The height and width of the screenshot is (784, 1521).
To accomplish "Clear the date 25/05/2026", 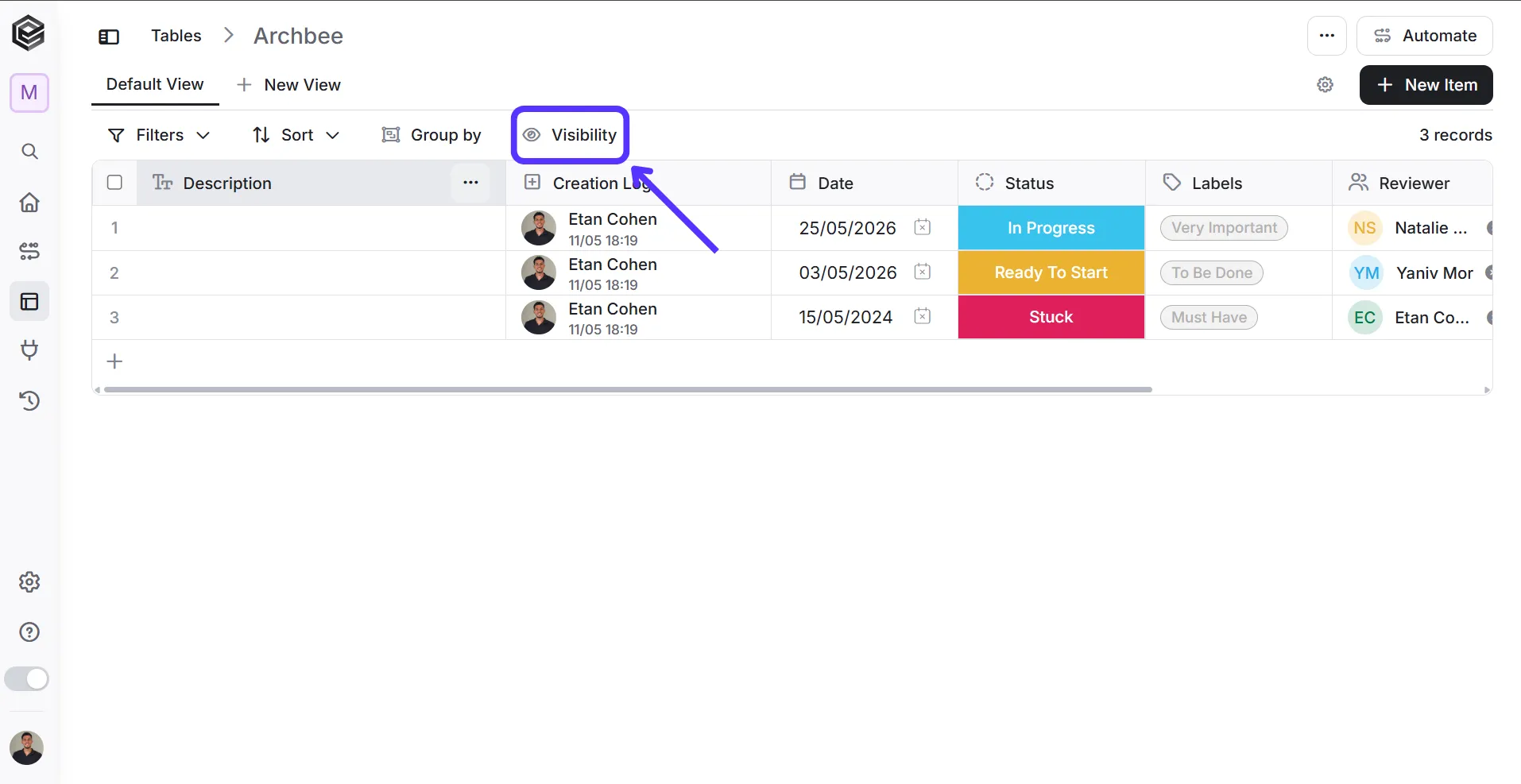I will click(922, 227).
